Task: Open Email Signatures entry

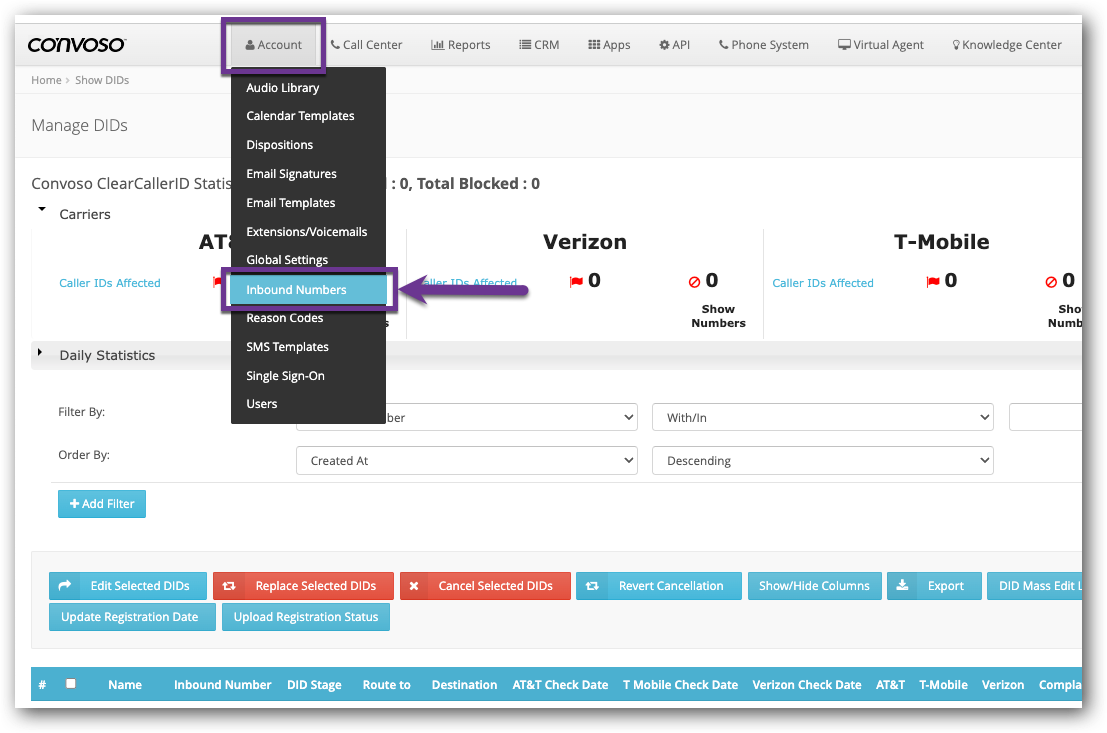Action: [309, 174]
